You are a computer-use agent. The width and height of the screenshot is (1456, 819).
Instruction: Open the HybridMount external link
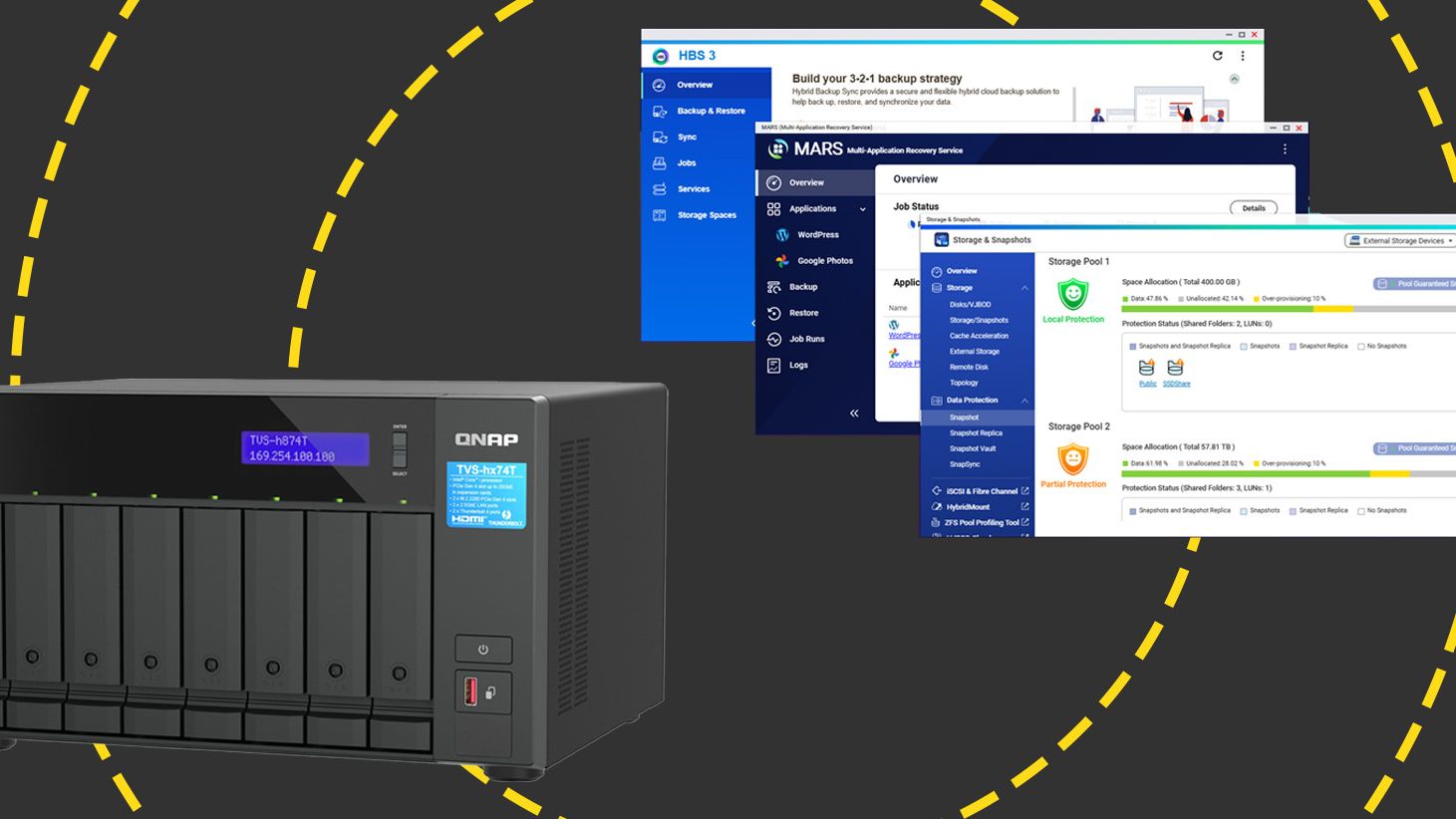(1024, 507)
